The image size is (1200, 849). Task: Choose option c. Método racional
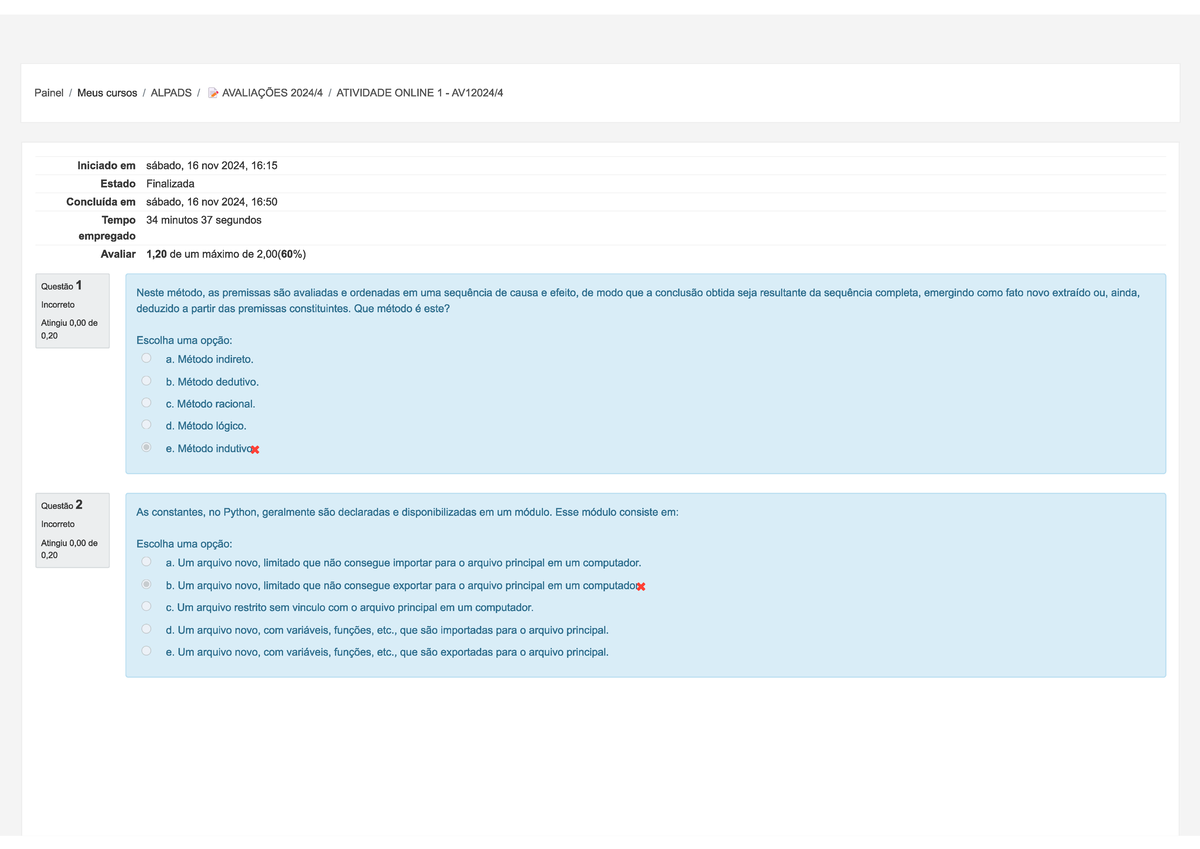point(147,403)
